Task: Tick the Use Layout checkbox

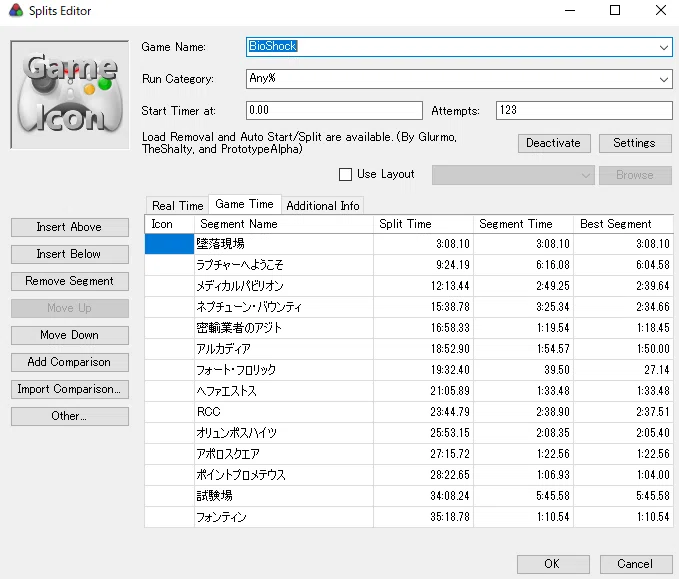Action: [x=345, y=175]
